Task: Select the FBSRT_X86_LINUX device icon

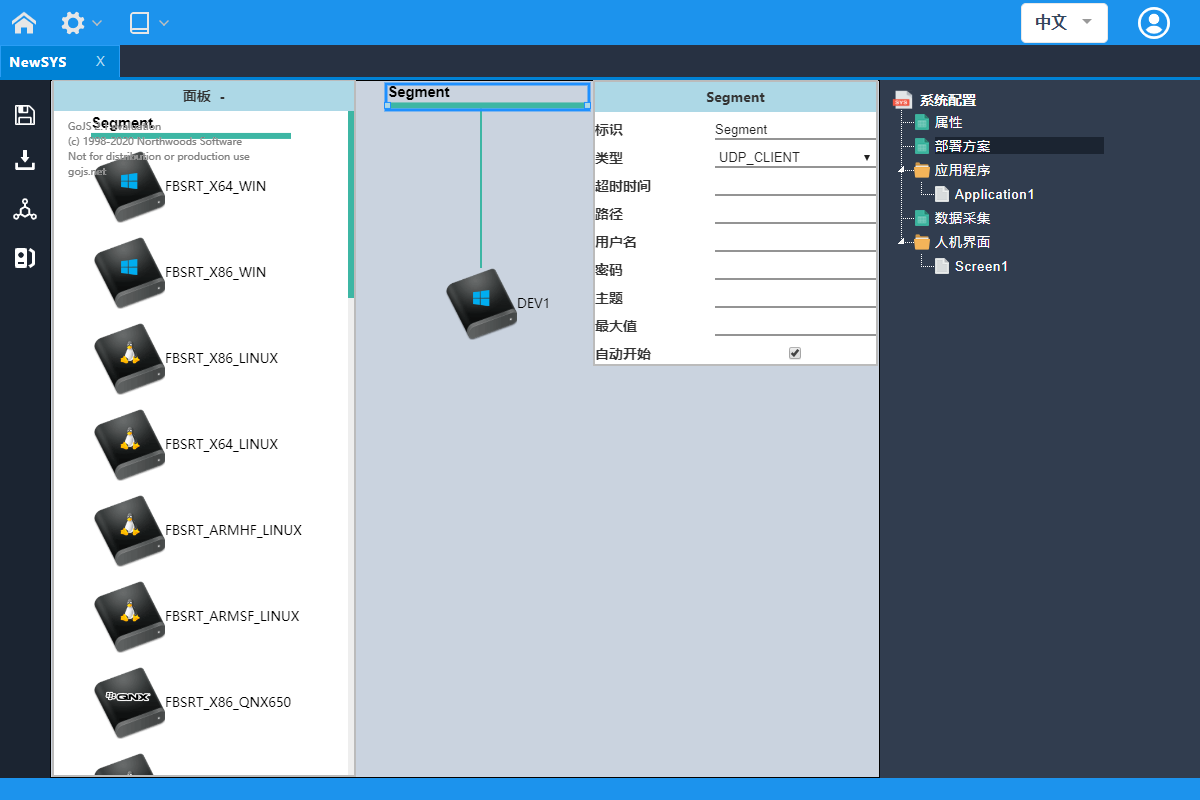Action: (129, 359)
